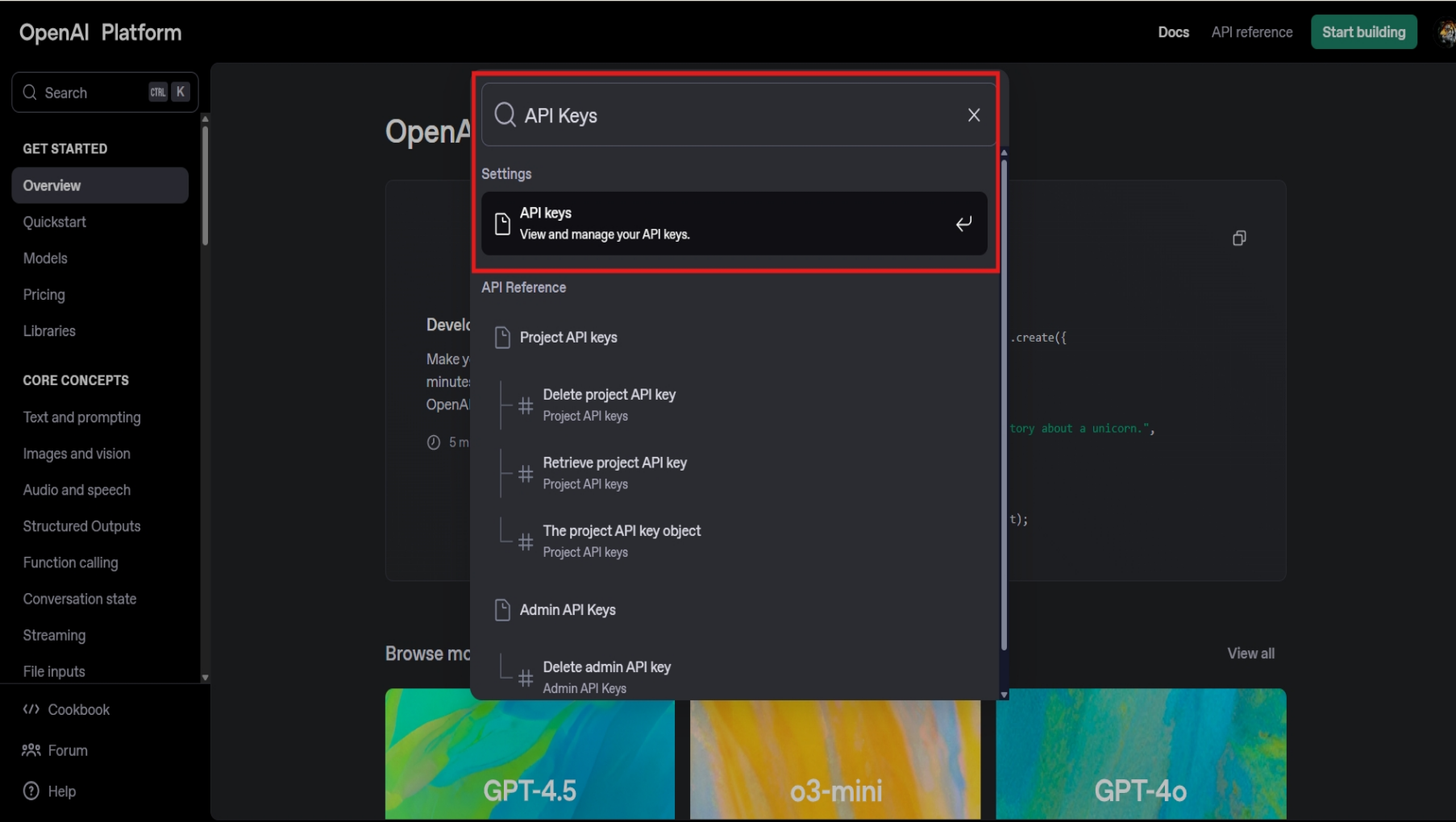
Task: Open Libraries in the sidebar
Action: pyautogui.click(x=49, y=331)
